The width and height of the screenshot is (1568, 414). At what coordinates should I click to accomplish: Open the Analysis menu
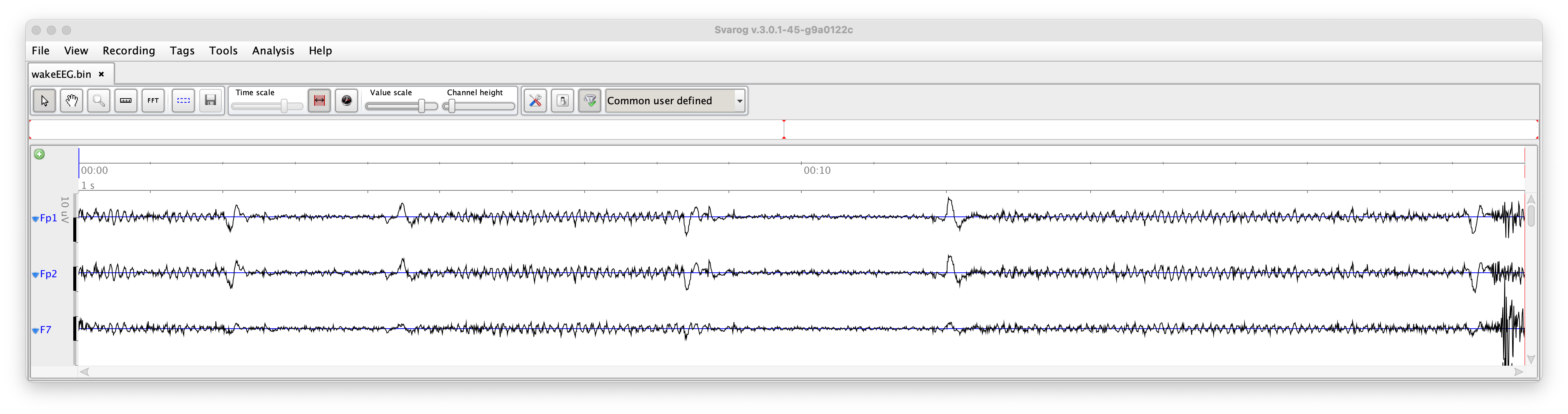(x=273, y=51)
